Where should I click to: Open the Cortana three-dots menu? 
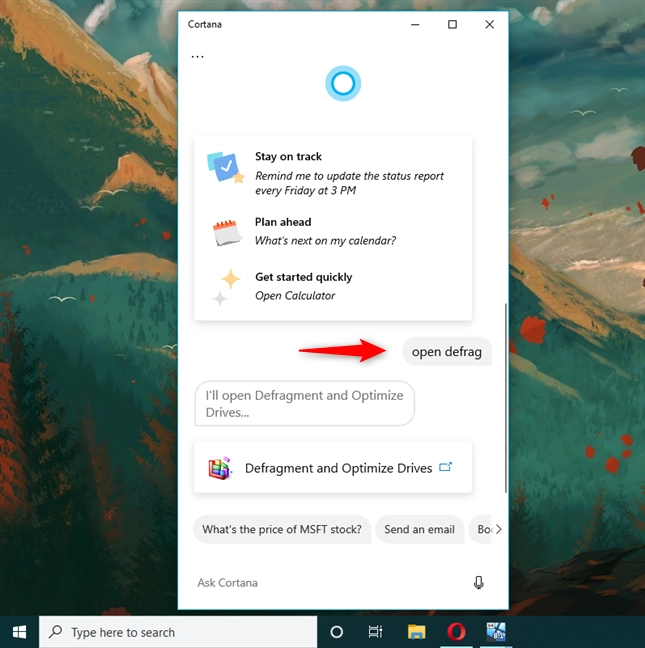198,57
